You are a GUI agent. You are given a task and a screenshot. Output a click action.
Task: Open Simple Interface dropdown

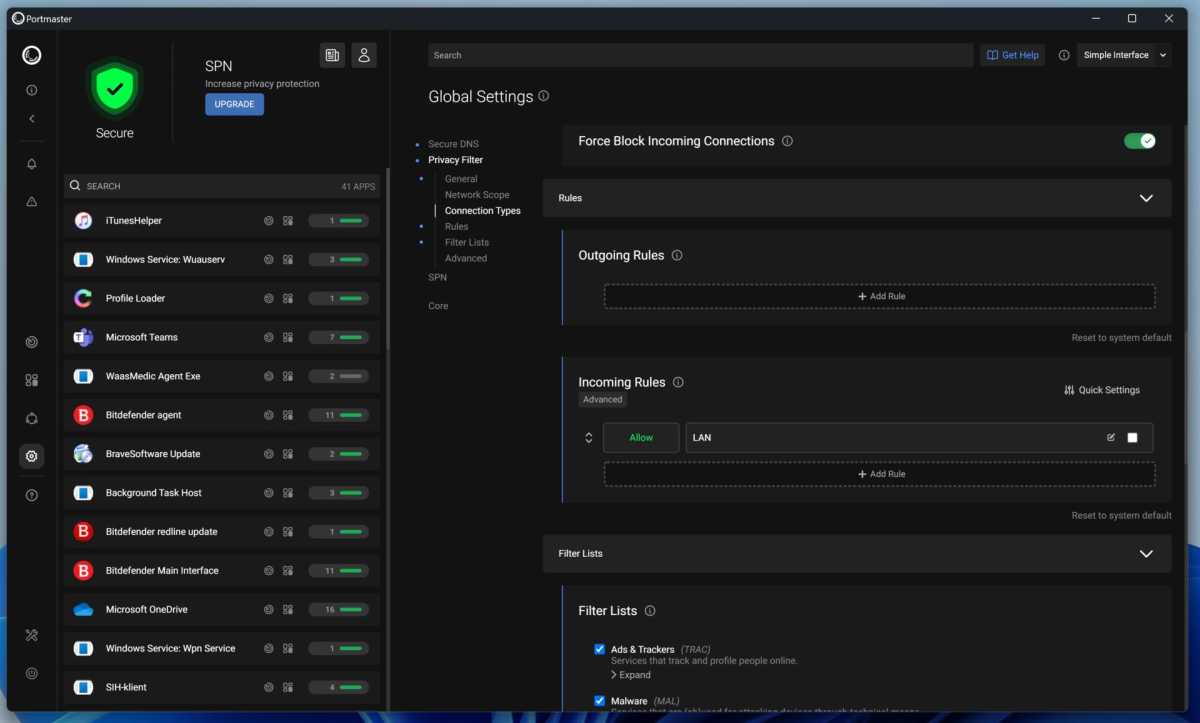pos(1124,55)
